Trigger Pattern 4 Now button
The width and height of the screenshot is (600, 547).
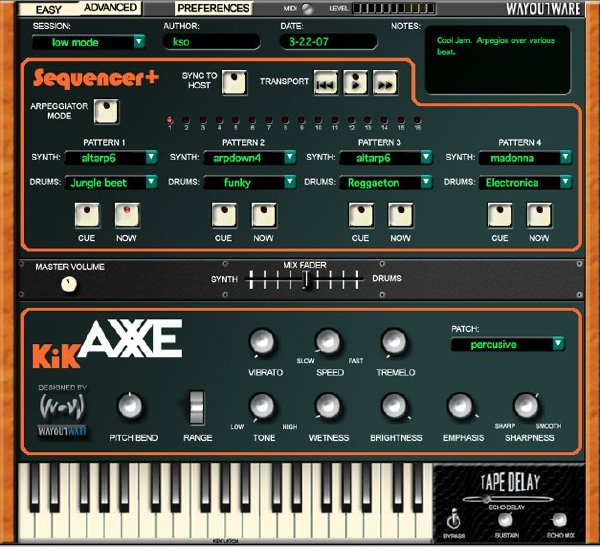click(539, 215)
